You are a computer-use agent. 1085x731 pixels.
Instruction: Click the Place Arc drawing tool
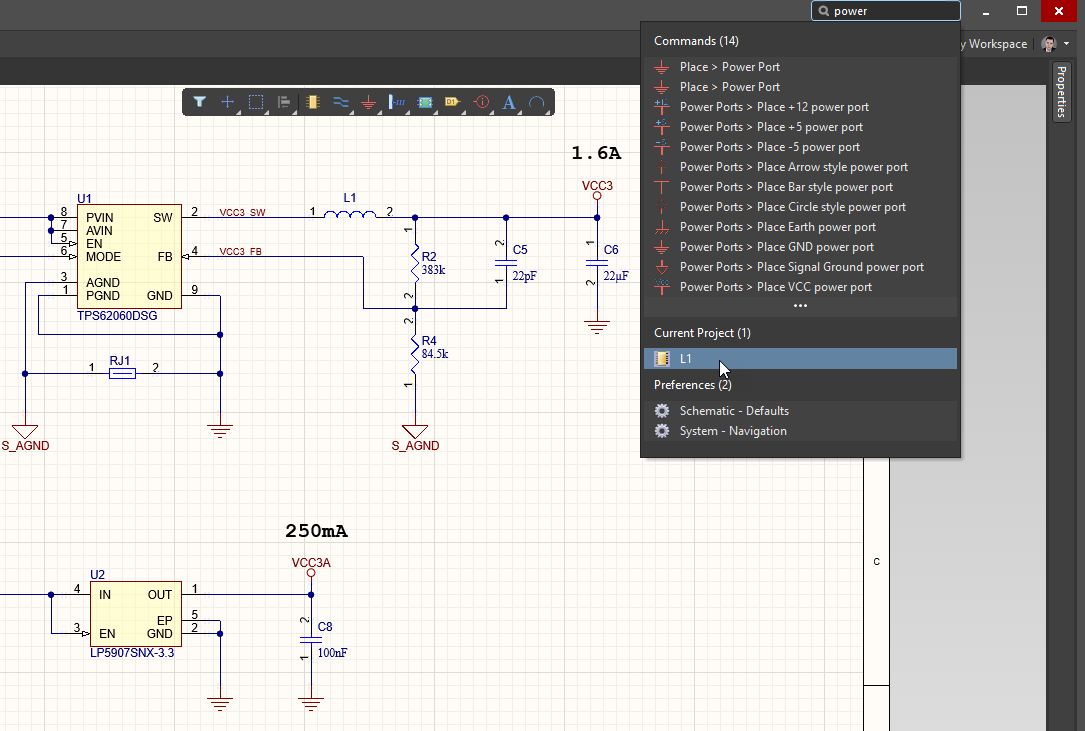click(x=537, y=102)
